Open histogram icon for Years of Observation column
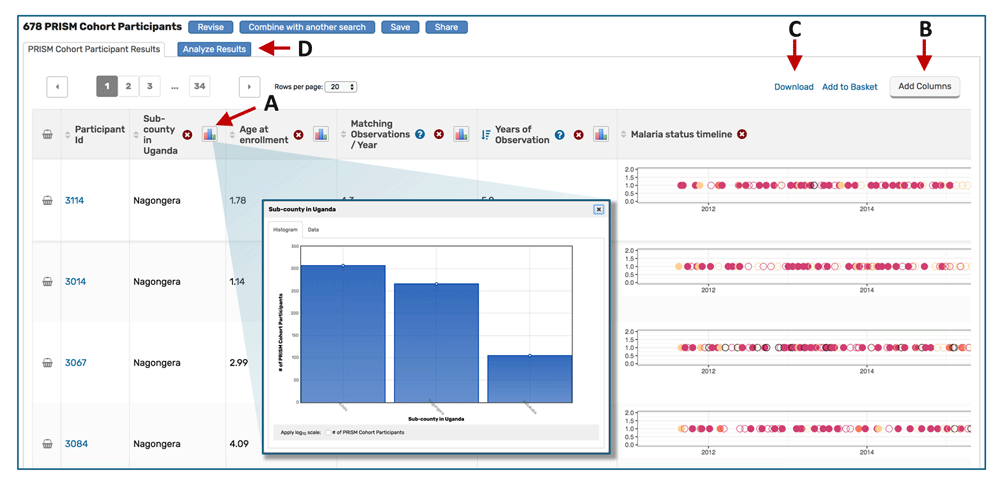This screenshot has width=1000, height=487. 600,134
